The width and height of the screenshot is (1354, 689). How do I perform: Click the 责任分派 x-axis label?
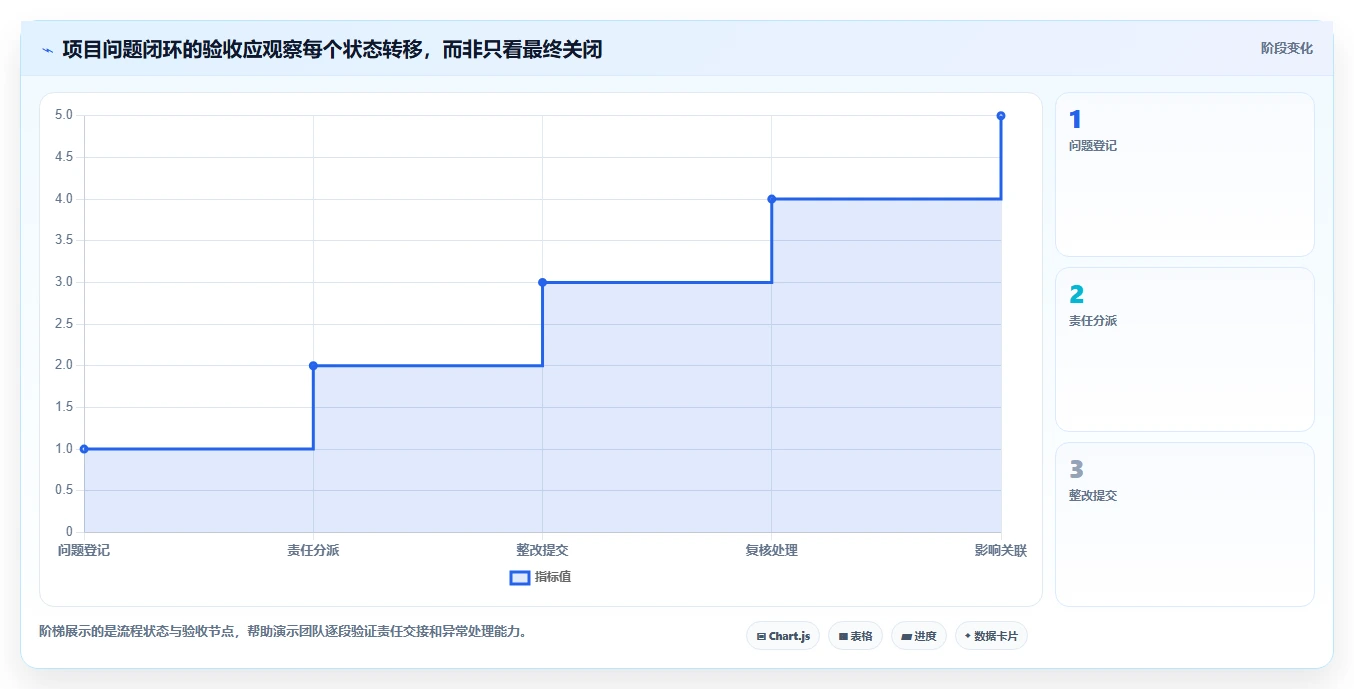tap(313, 550)
